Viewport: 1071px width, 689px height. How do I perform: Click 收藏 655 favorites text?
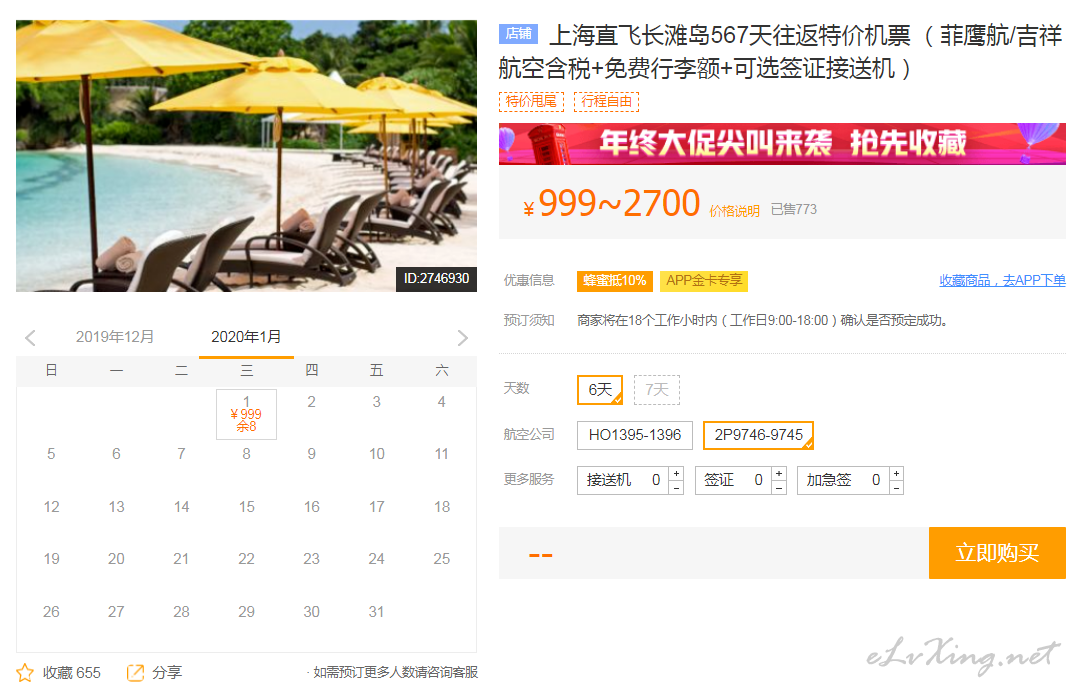tap(72, 673)
